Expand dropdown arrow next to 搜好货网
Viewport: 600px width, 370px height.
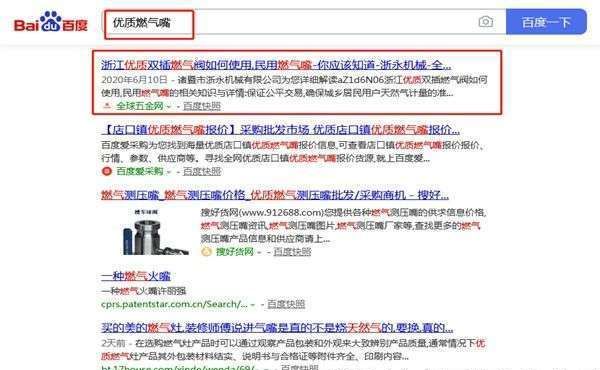[259, 252]
